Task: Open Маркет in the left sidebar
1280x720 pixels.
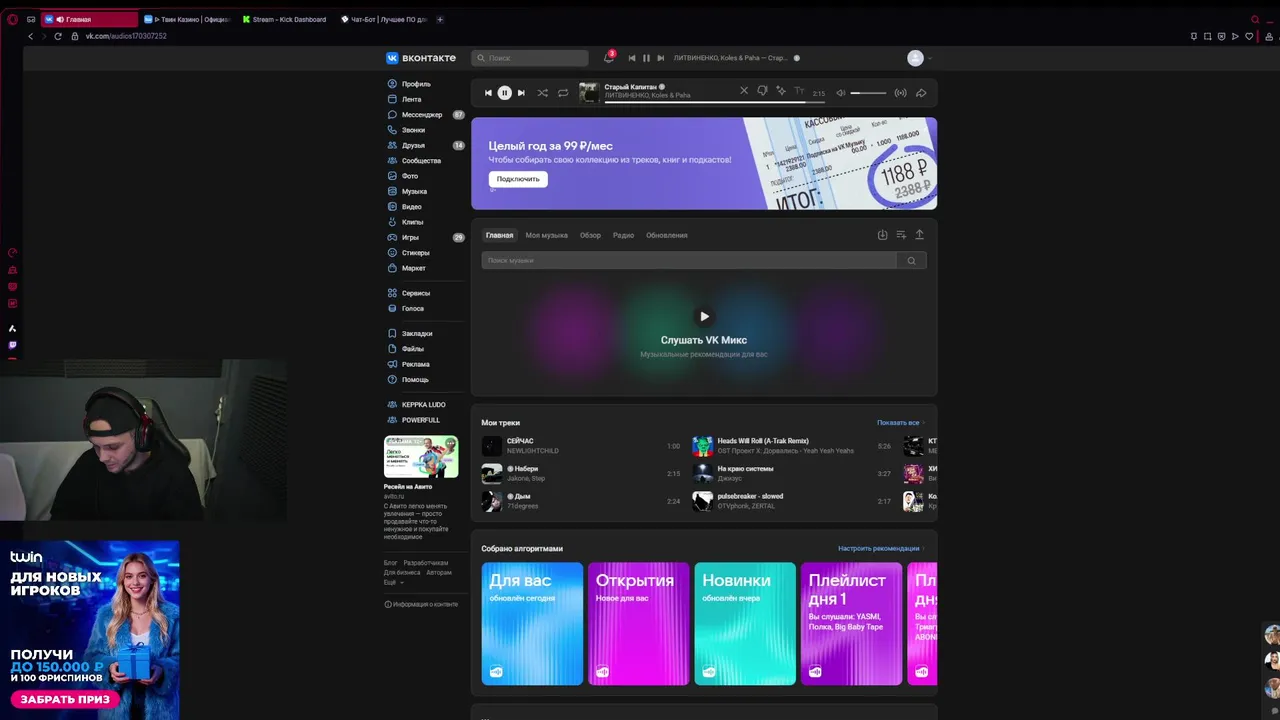Action: coord(413,268)
